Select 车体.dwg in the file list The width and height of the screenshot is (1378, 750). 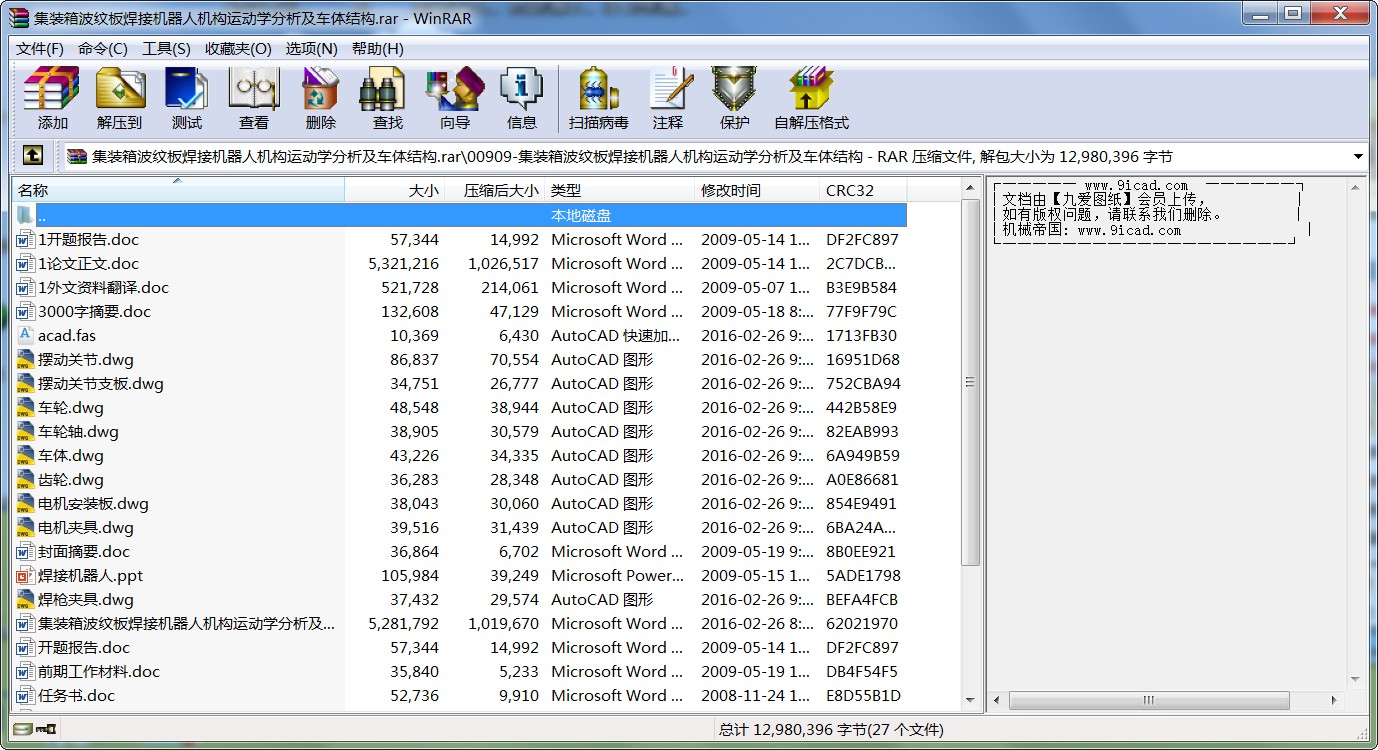coord(71,456)
